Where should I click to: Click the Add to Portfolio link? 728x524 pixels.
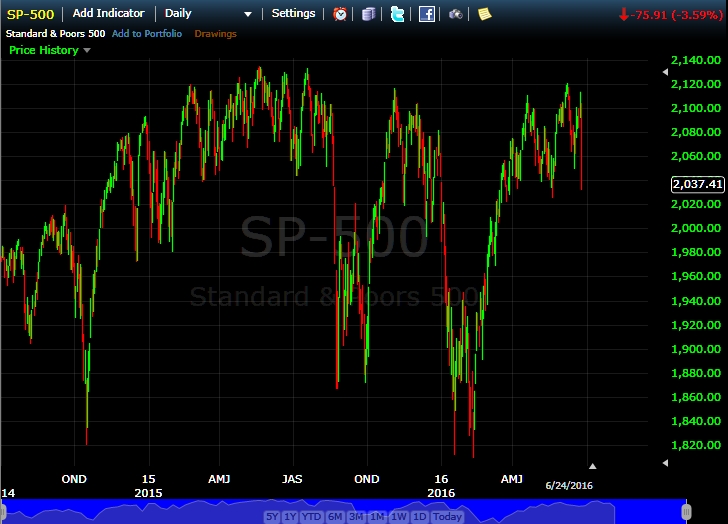pyautogui.click(x=147, y=34)
